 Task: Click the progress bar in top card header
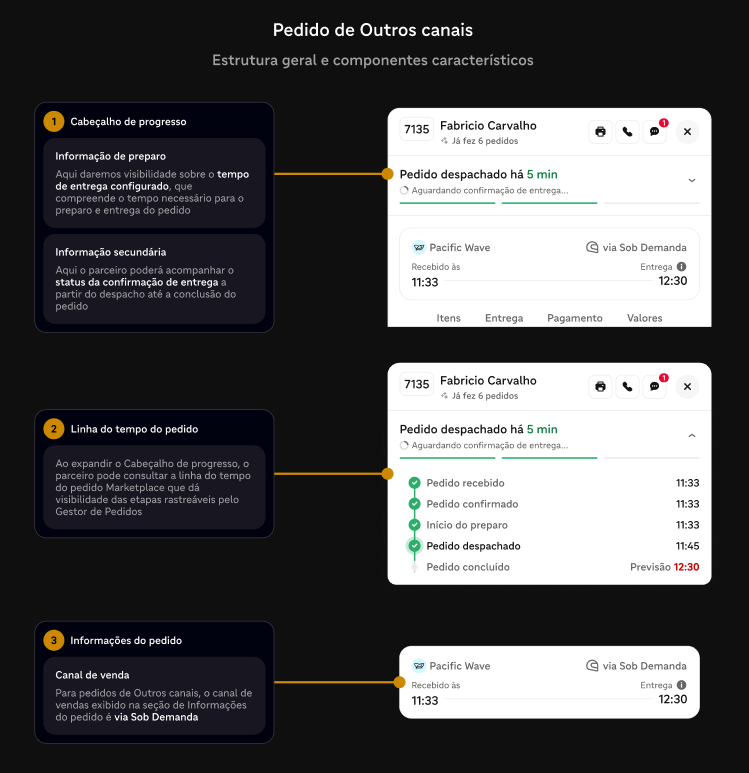point(549,203)
